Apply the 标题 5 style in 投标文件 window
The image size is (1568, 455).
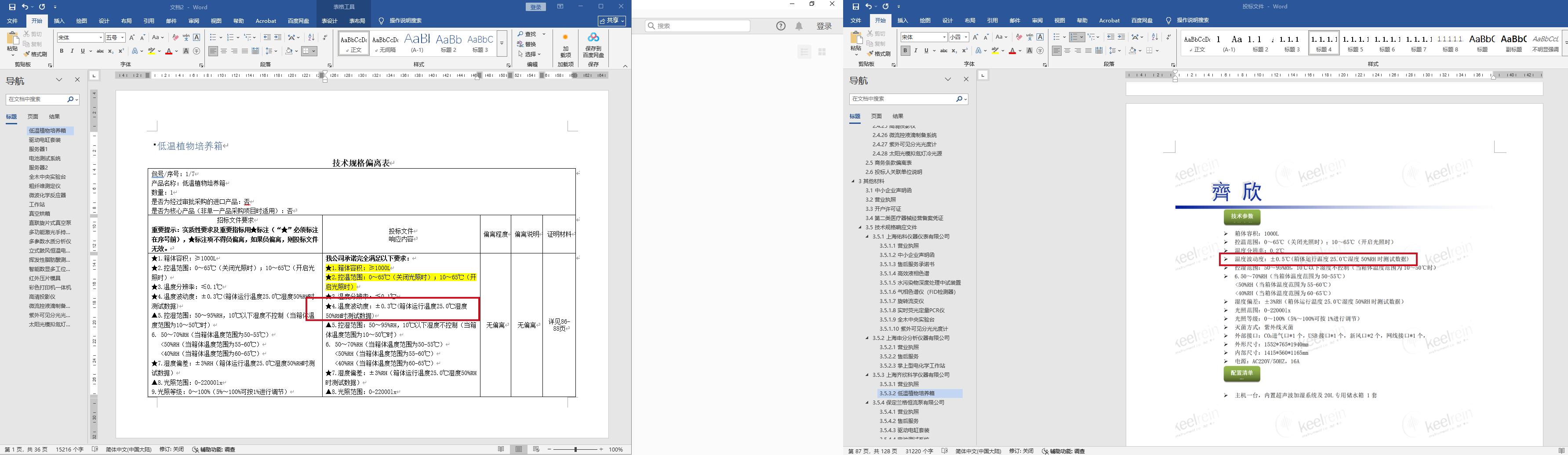1356,43
